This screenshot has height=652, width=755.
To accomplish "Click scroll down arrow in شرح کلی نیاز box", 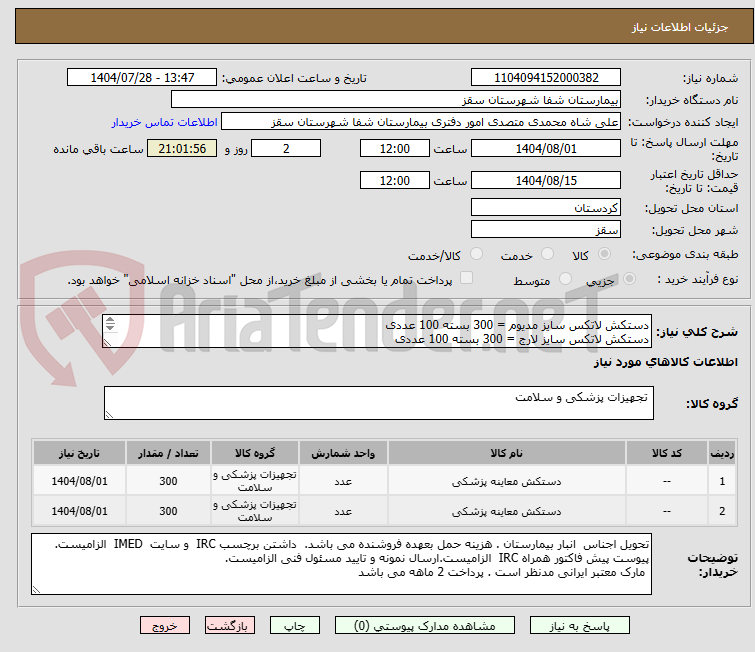I will 110,327.
